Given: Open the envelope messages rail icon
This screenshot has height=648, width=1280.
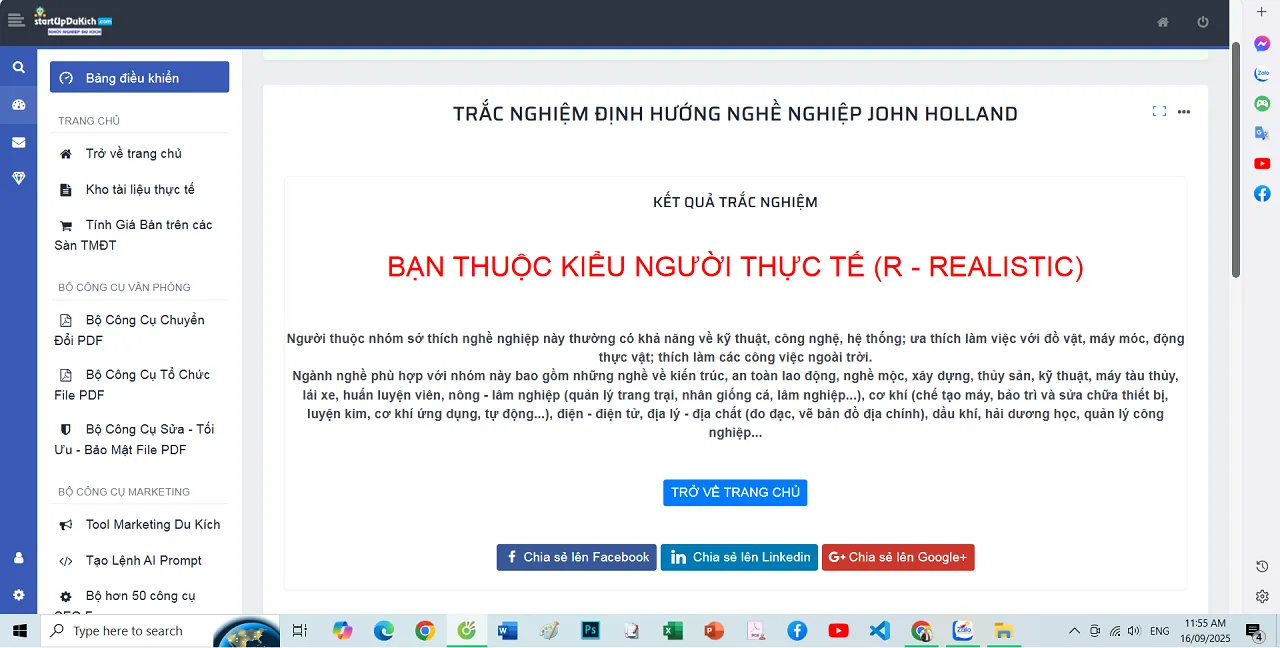Looking at the screenshot, I should click(18, 142).
